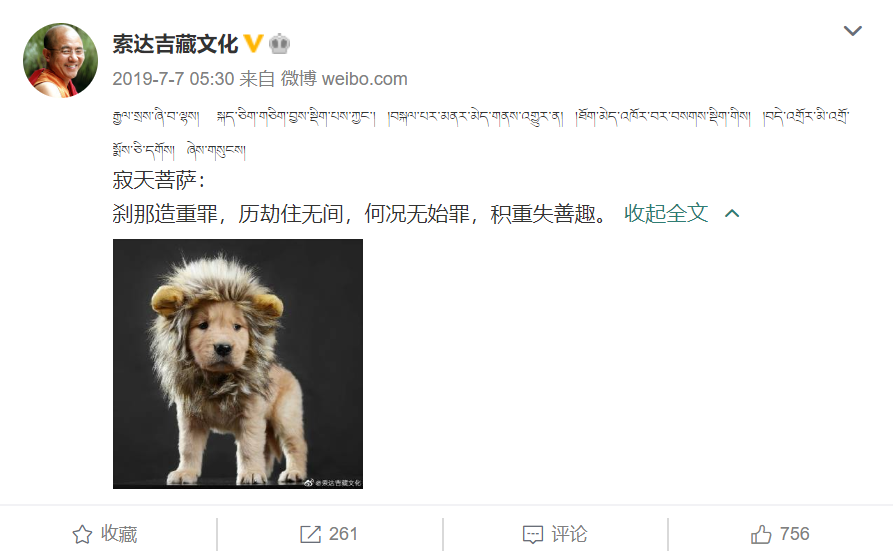Screen dimensions: 893x555
Task: Click the watermark on the puppy photo
Action: tap(333, 483)
